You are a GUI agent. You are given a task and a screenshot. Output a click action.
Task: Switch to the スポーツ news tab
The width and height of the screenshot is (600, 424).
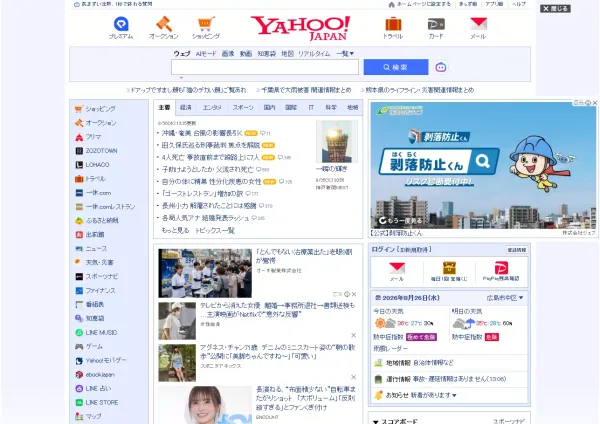pos(243,108)
